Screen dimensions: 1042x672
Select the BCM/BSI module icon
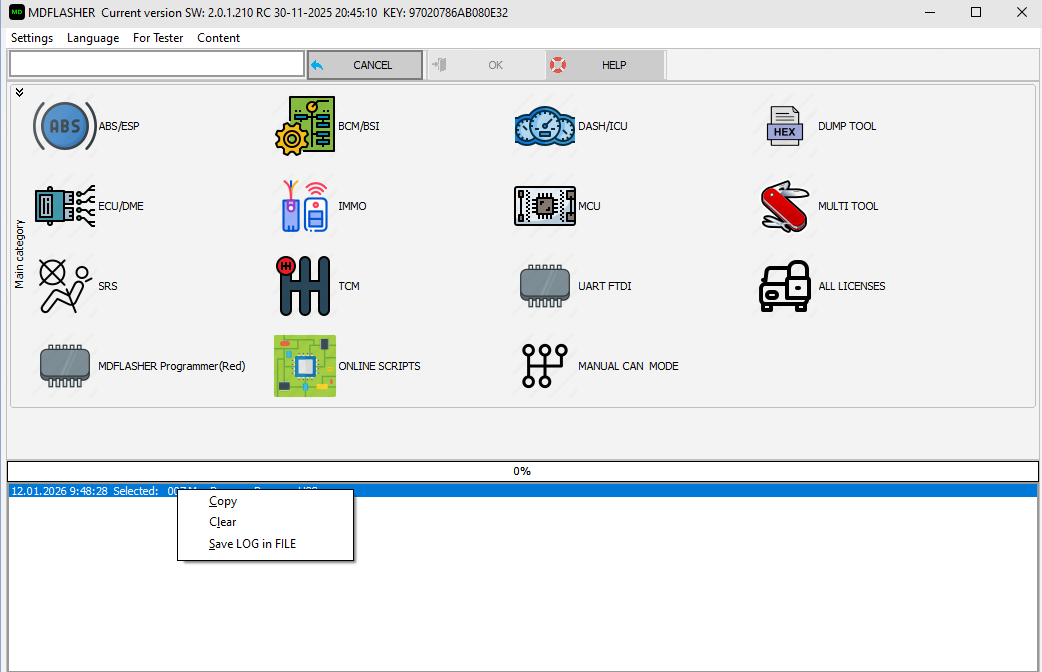[305, 127]
